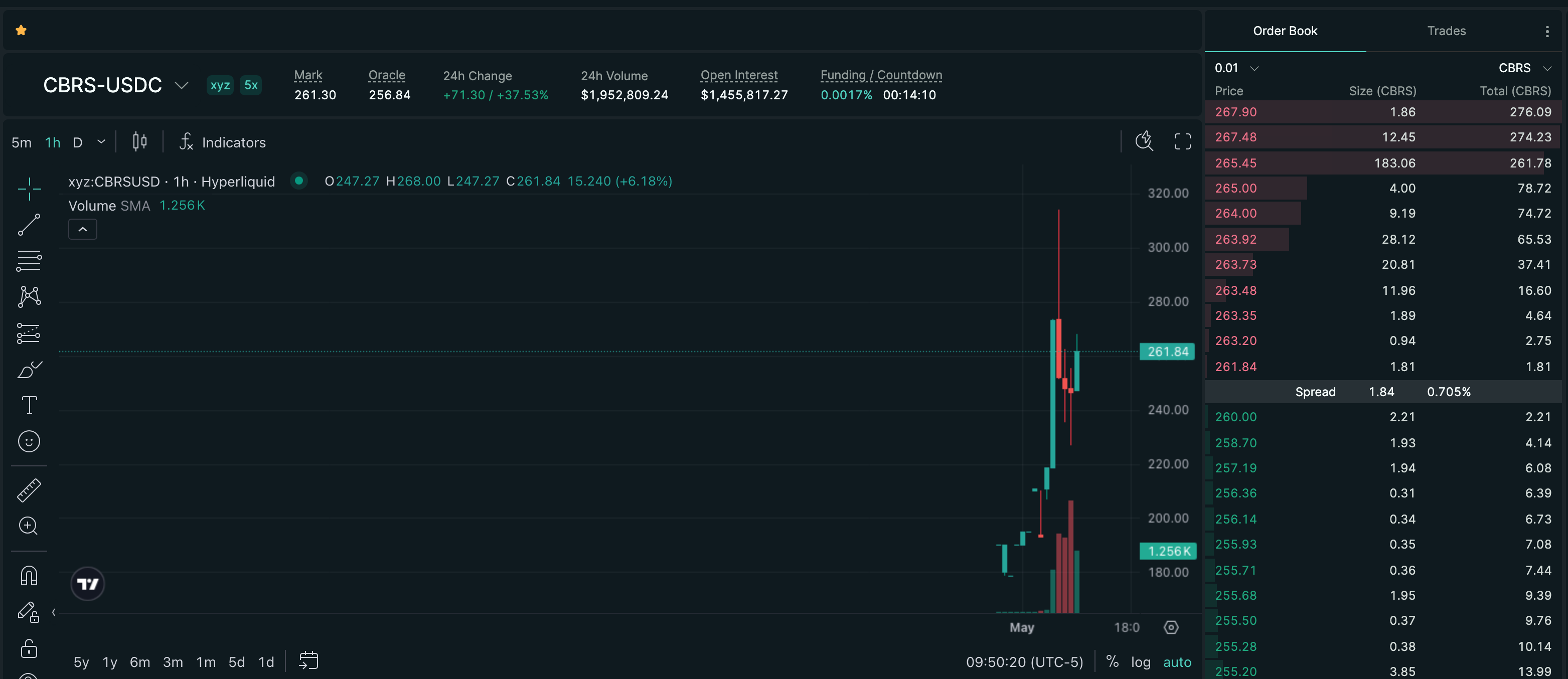
Task: Click the Mark price label
Action: 308,75
